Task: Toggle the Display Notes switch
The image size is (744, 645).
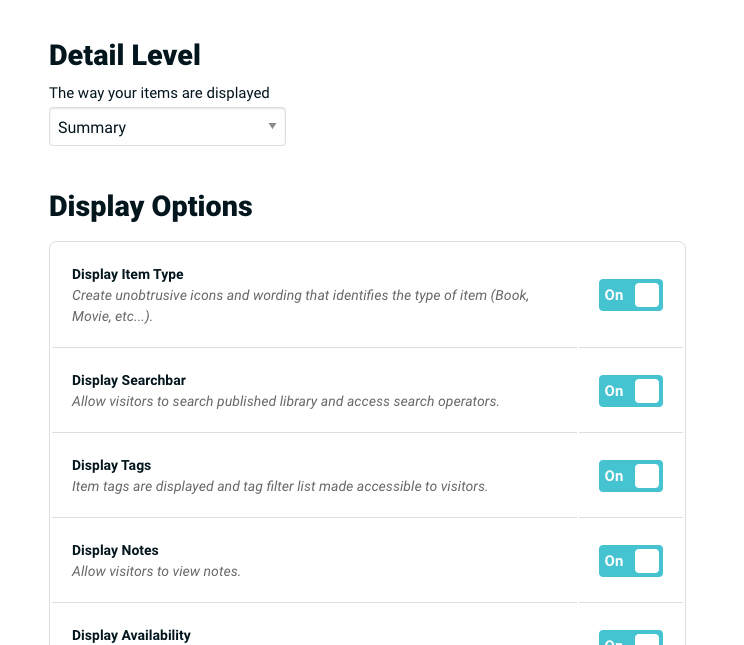Action: [630, 561]
